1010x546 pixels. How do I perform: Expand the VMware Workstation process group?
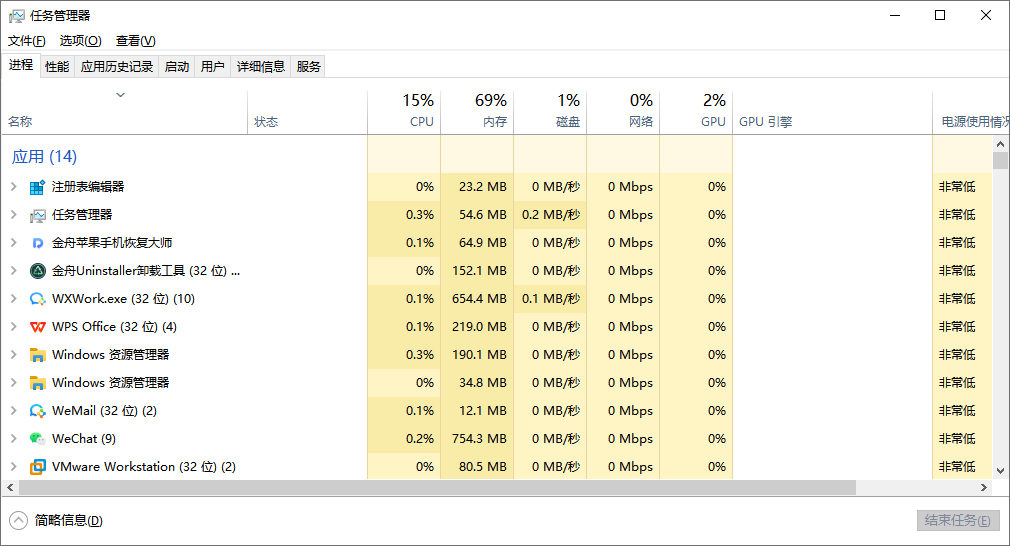tap(14, 467)
